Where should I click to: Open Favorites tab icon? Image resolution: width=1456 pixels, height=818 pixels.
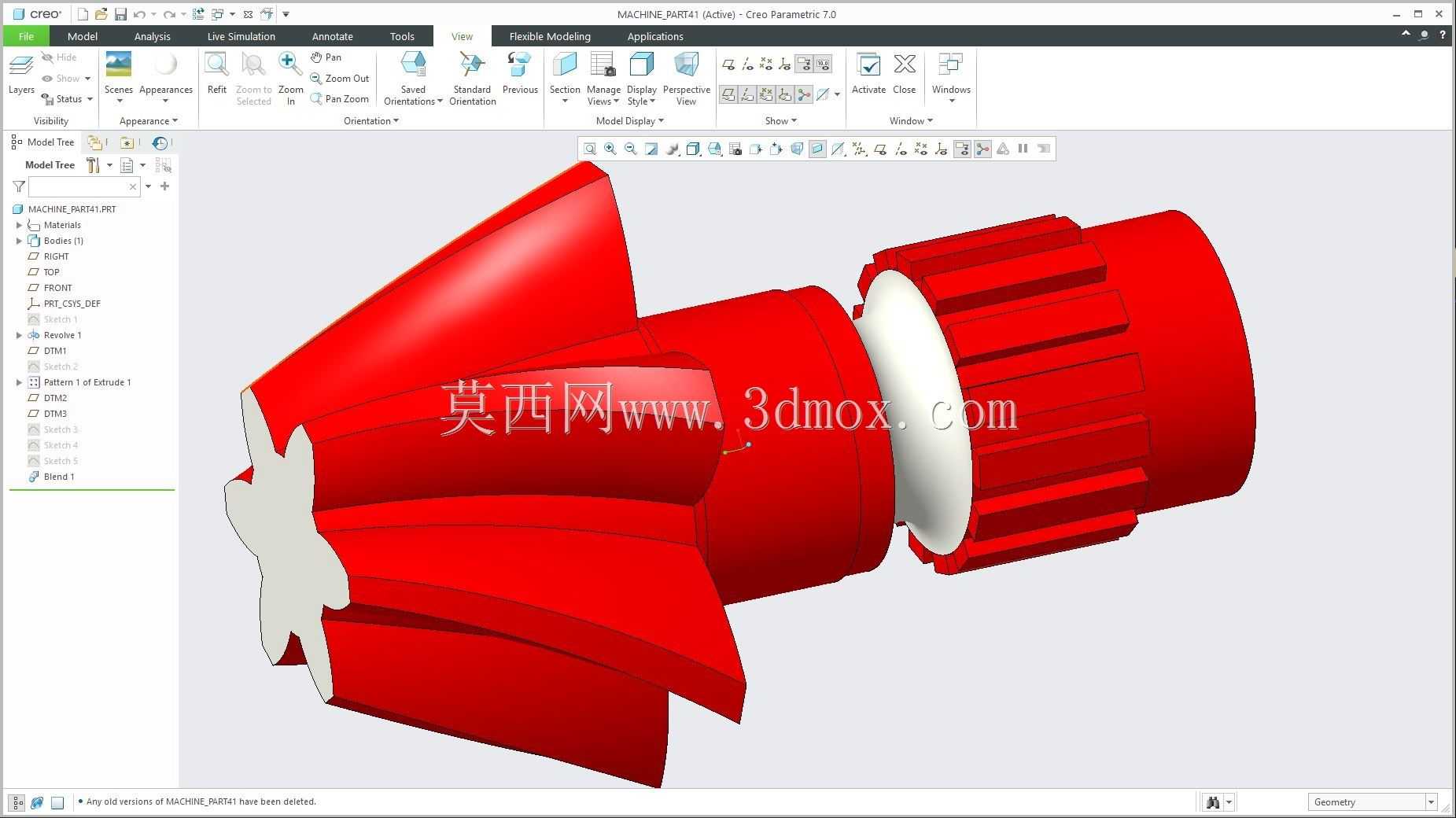coord(127,142)
